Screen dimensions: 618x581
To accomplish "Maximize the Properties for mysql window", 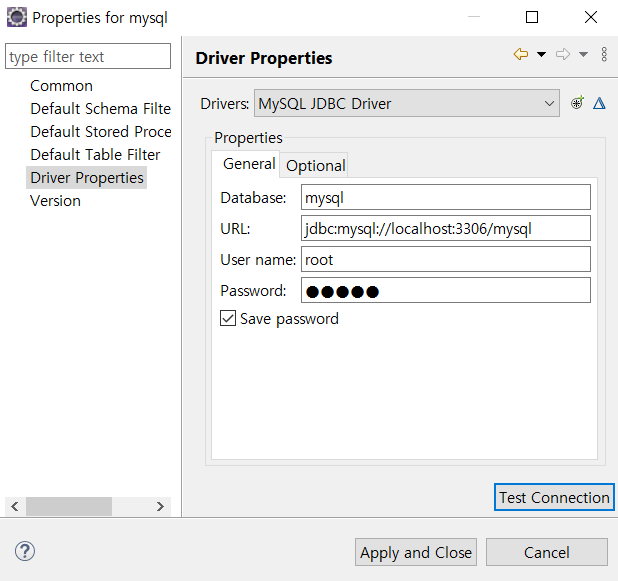I will (x=532, y=17).
